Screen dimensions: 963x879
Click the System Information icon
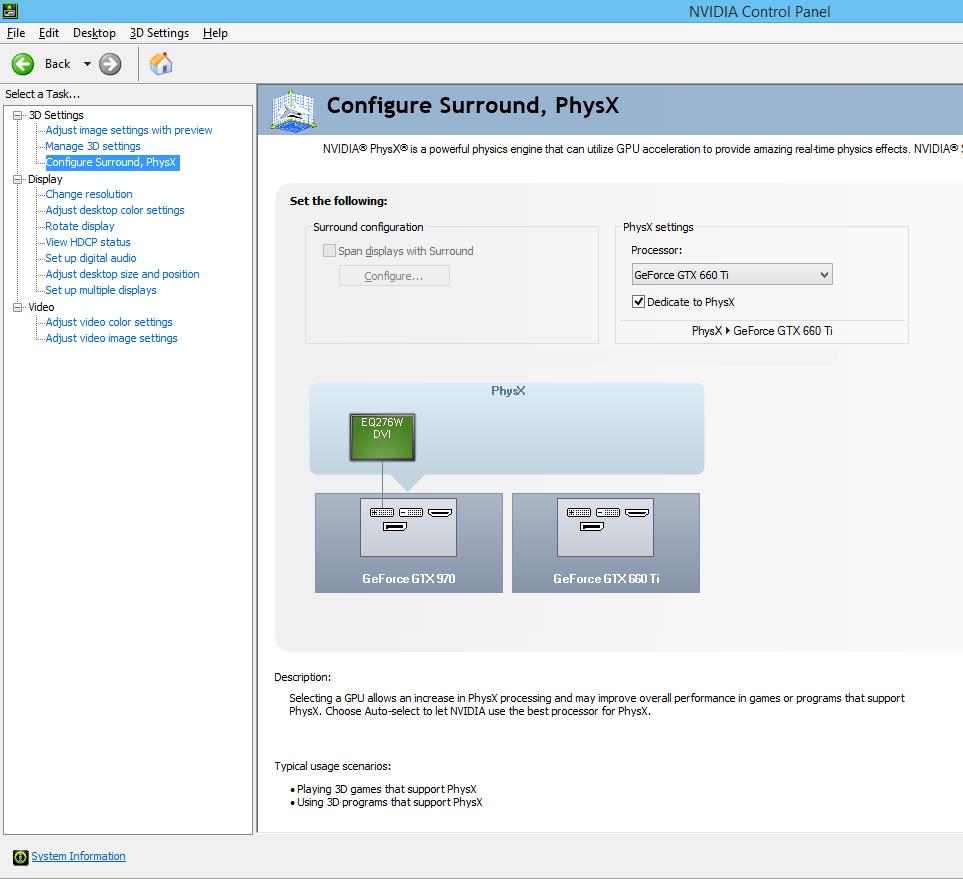(20, 857)
